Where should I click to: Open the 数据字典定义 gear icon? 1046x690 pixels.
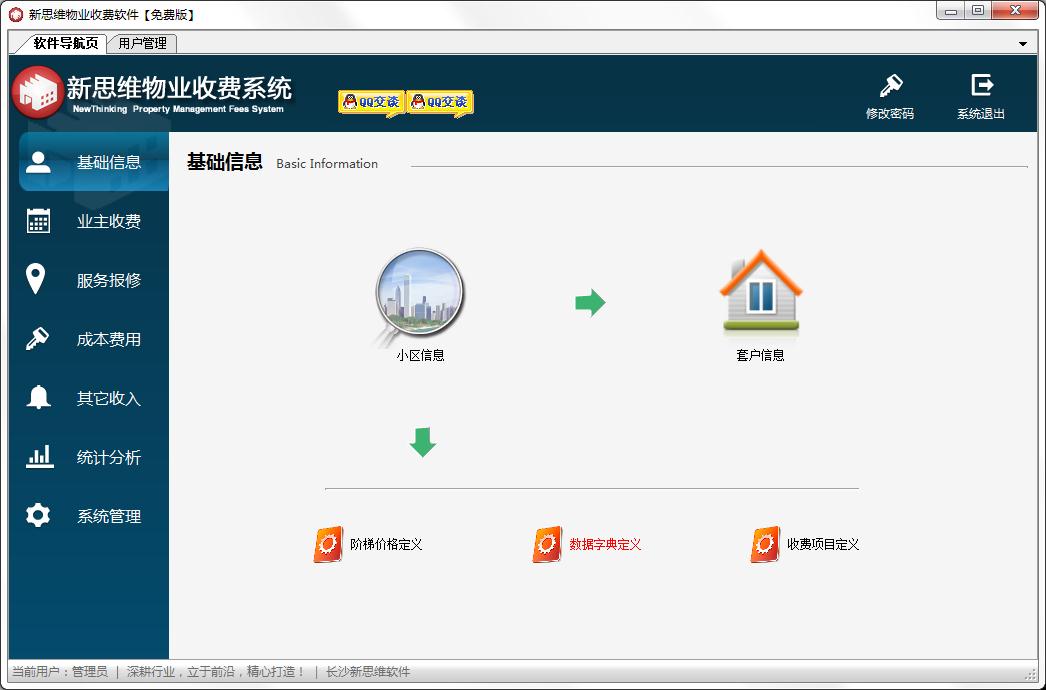[546, 543]
